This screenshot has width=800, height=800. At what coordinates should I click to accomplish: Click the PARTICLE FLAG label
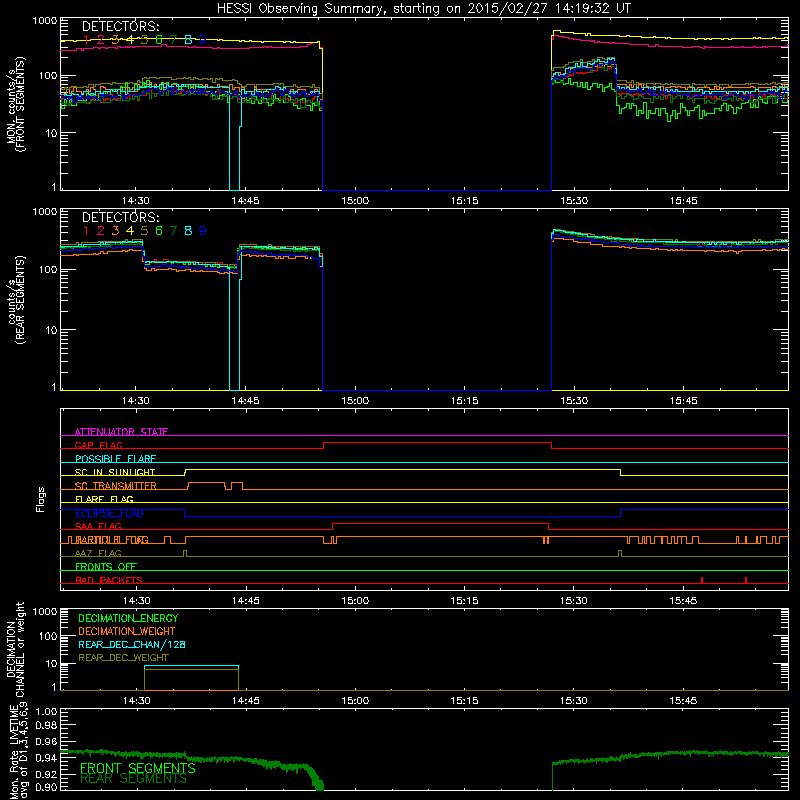click(112, 540)
